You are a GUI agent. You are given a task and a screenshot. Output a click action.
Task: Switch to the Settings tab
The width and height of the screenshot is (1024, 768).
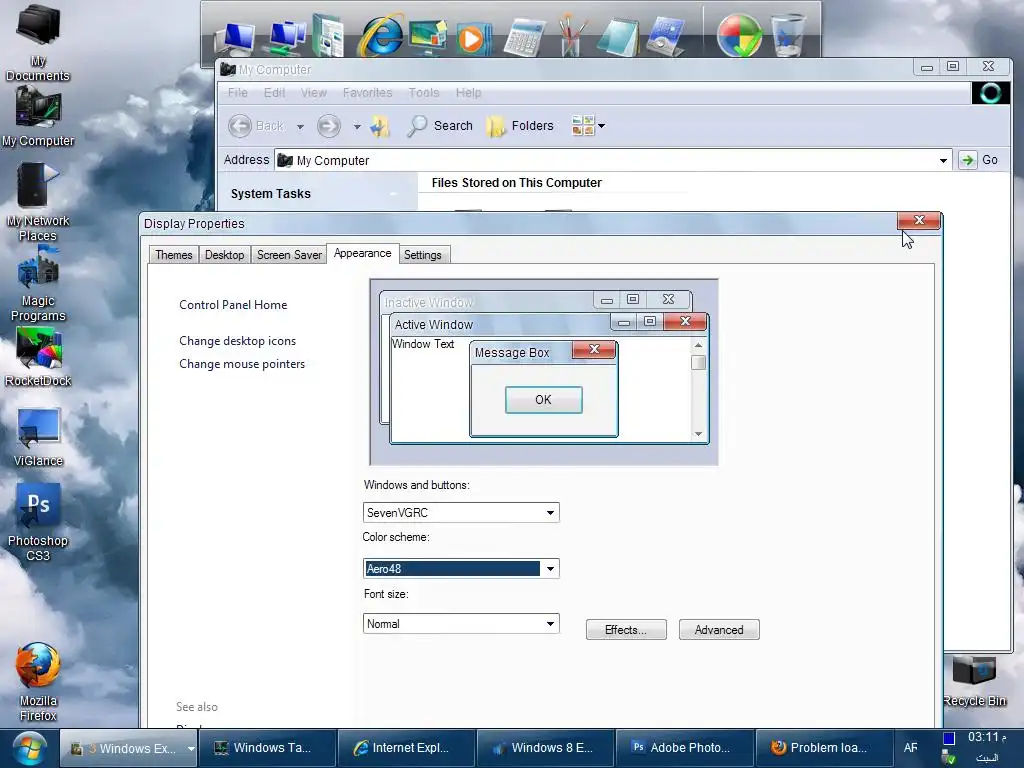click(x=423, y=255)
